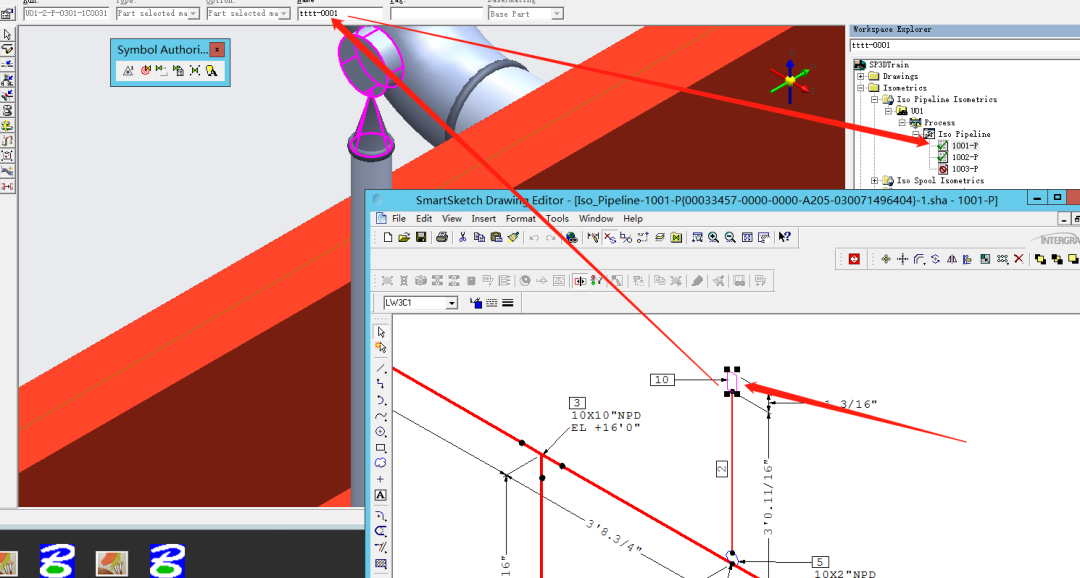Screen dimensions: 1080x578
Task: Select the Curve tool in drawing sidebar
Action: pyautogui.click(x=381, y=416)
